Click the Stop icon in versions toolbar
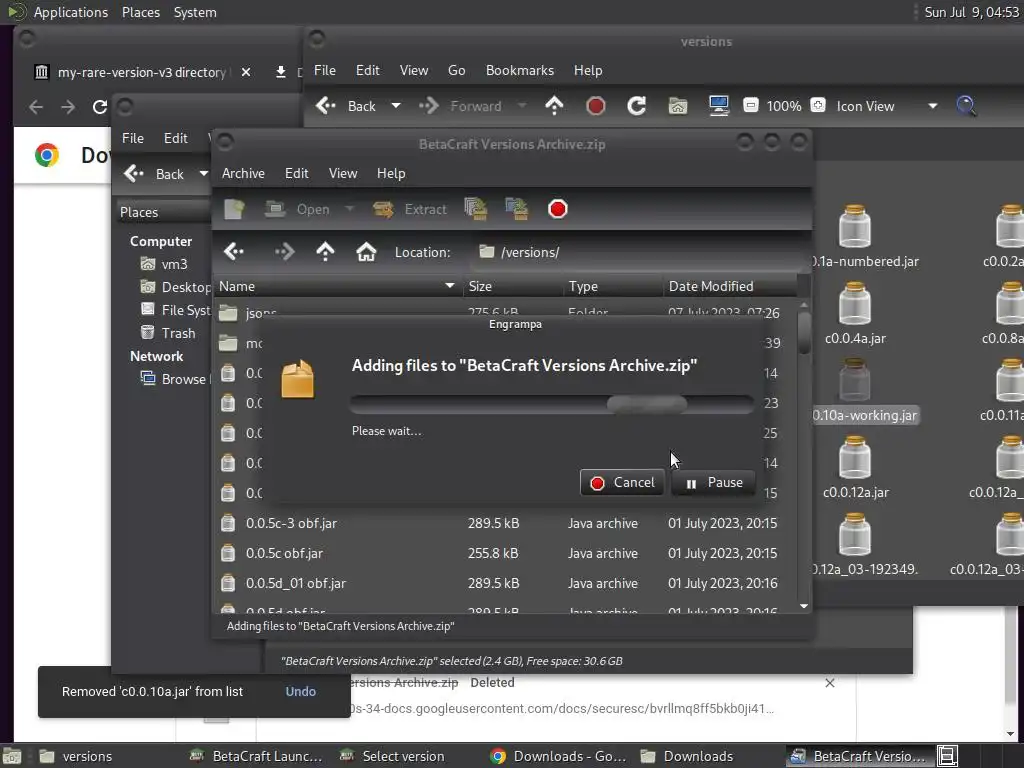This screenshot has width=1024, height=768. point(596,106)
